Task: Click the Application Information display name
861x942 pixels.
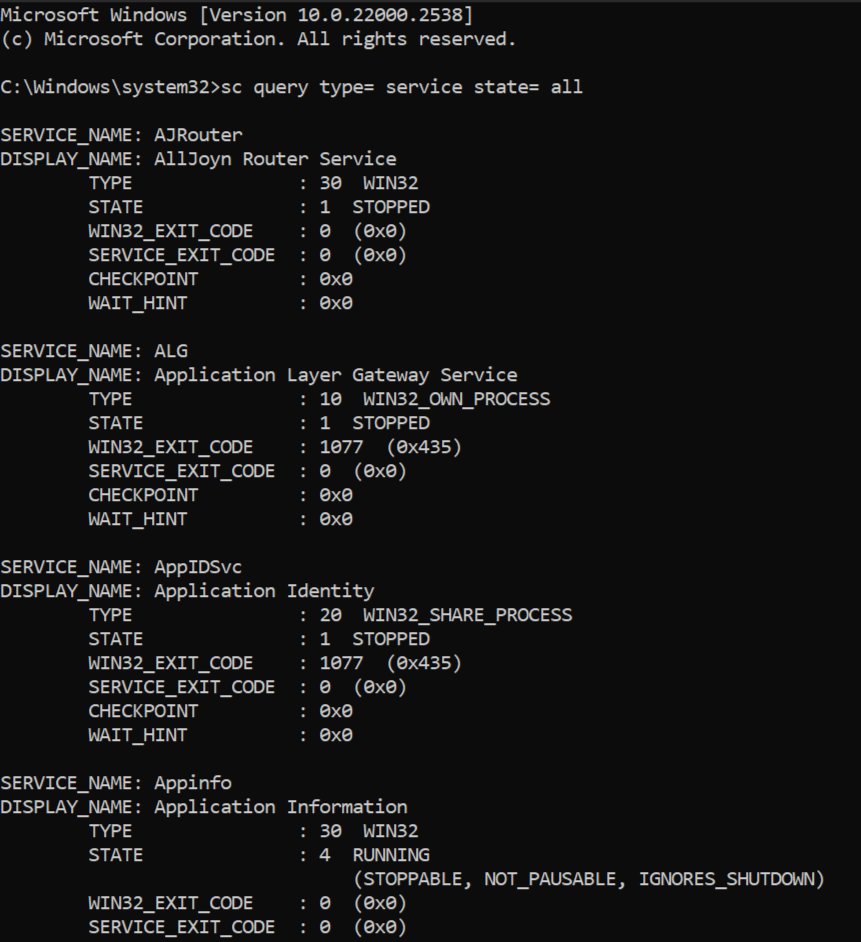Action: pyautogui.click(x=280, y=807)
